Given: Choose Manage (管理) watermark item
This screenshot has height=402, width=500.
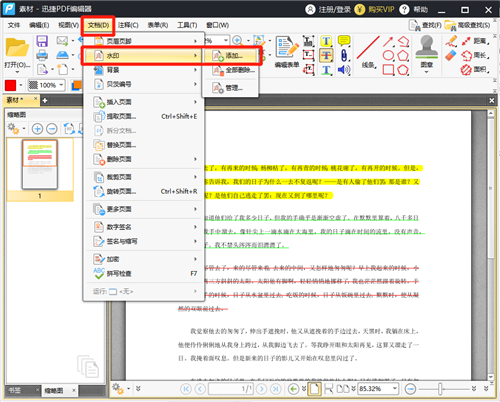Looking at the screenshot, I should (x=230, y=88).
